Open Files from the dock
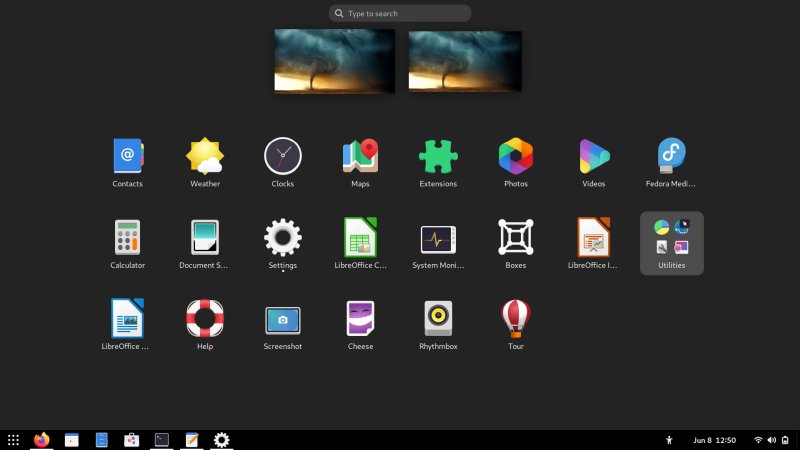Viewport: 800px width, 450px height. click(102, 440)
